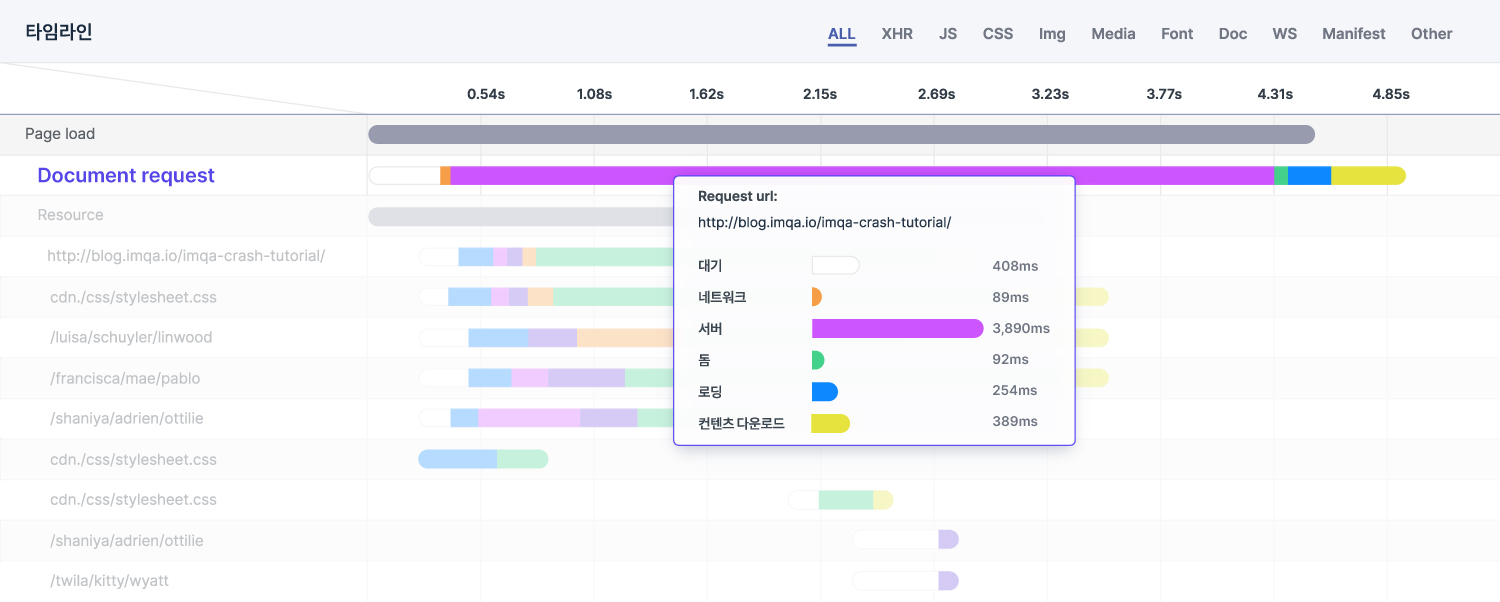Click the yellow 컨텐츠 다운로드 bar in tooltip

pos(831,423)
